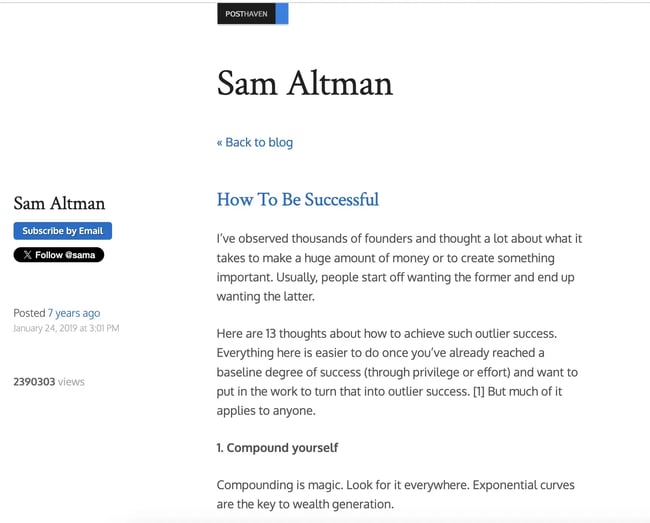Click the Sam Altman blog header title

[304, 83]
